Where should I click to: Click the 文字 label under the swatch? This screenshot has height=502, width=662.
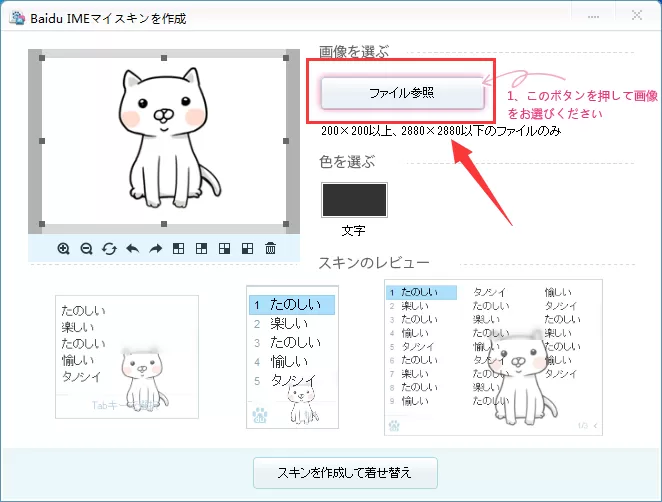point(354,231)
